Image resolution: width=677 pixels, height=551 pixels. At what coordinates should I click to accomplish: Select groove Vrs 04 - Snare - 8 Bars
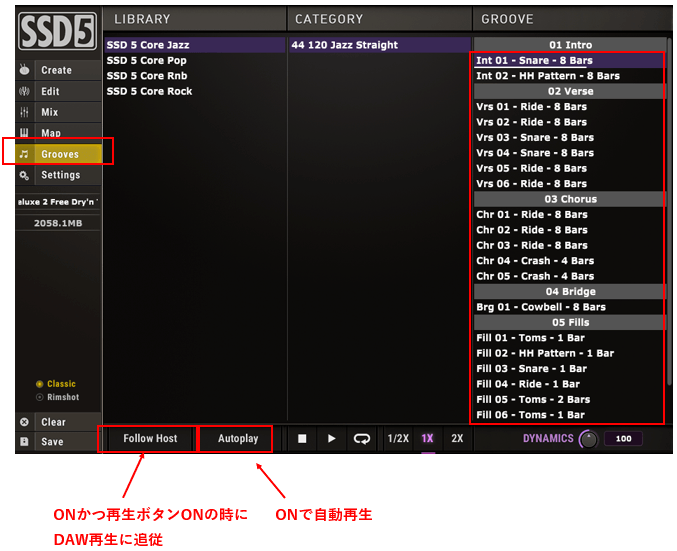click(x=570, y=153)
